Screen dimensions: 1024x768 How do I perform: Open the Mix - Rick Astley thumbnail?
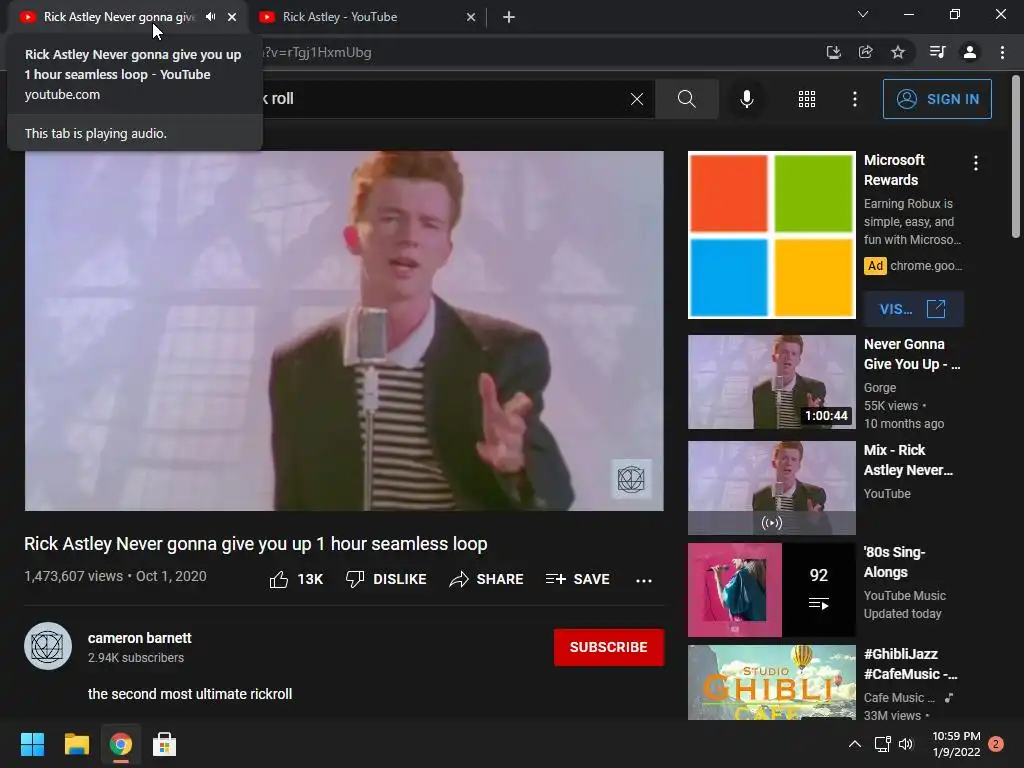click(x=772, y=488)
